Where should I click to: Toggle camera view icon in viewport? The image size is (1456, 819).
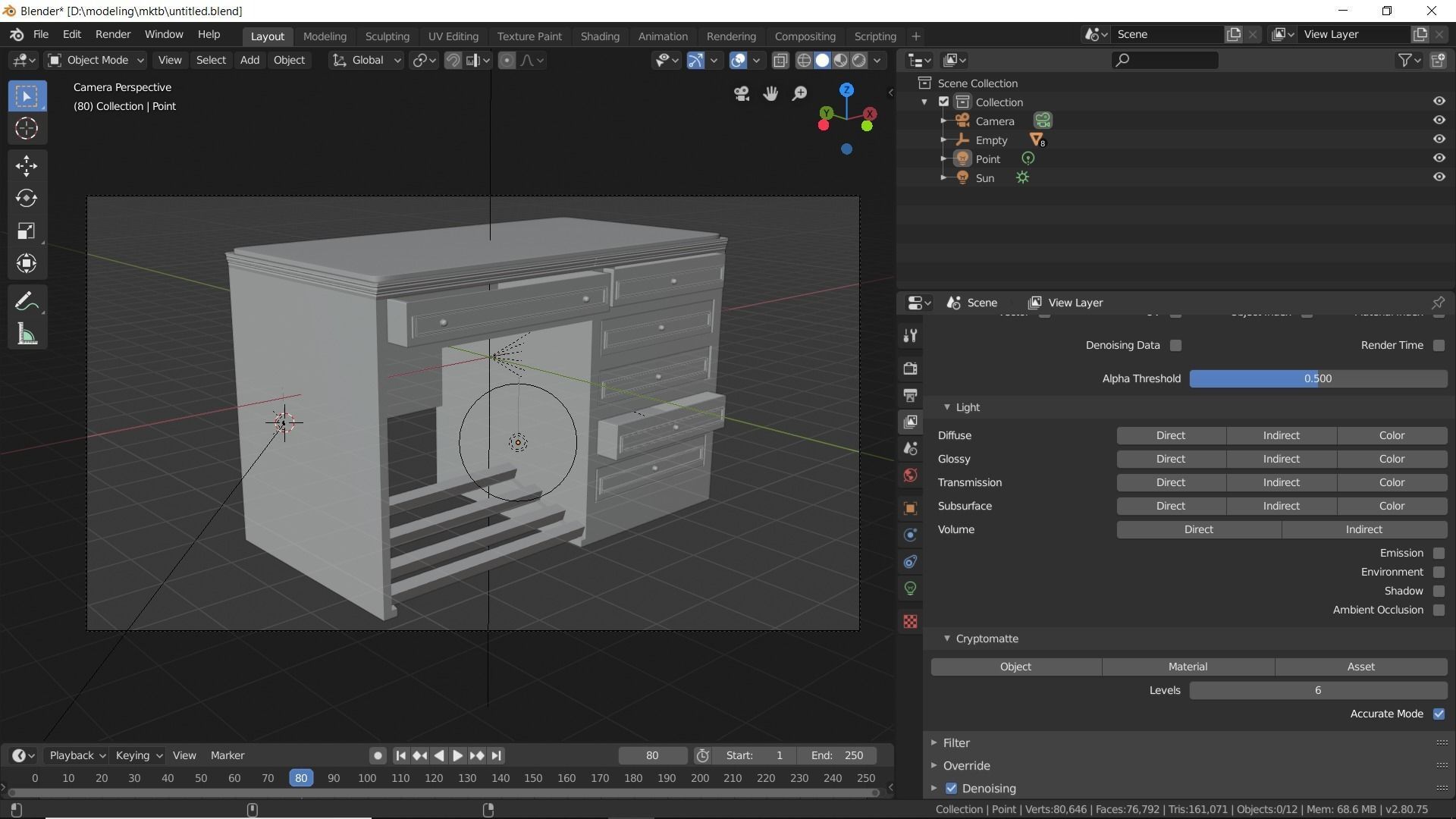pos(742,93)
